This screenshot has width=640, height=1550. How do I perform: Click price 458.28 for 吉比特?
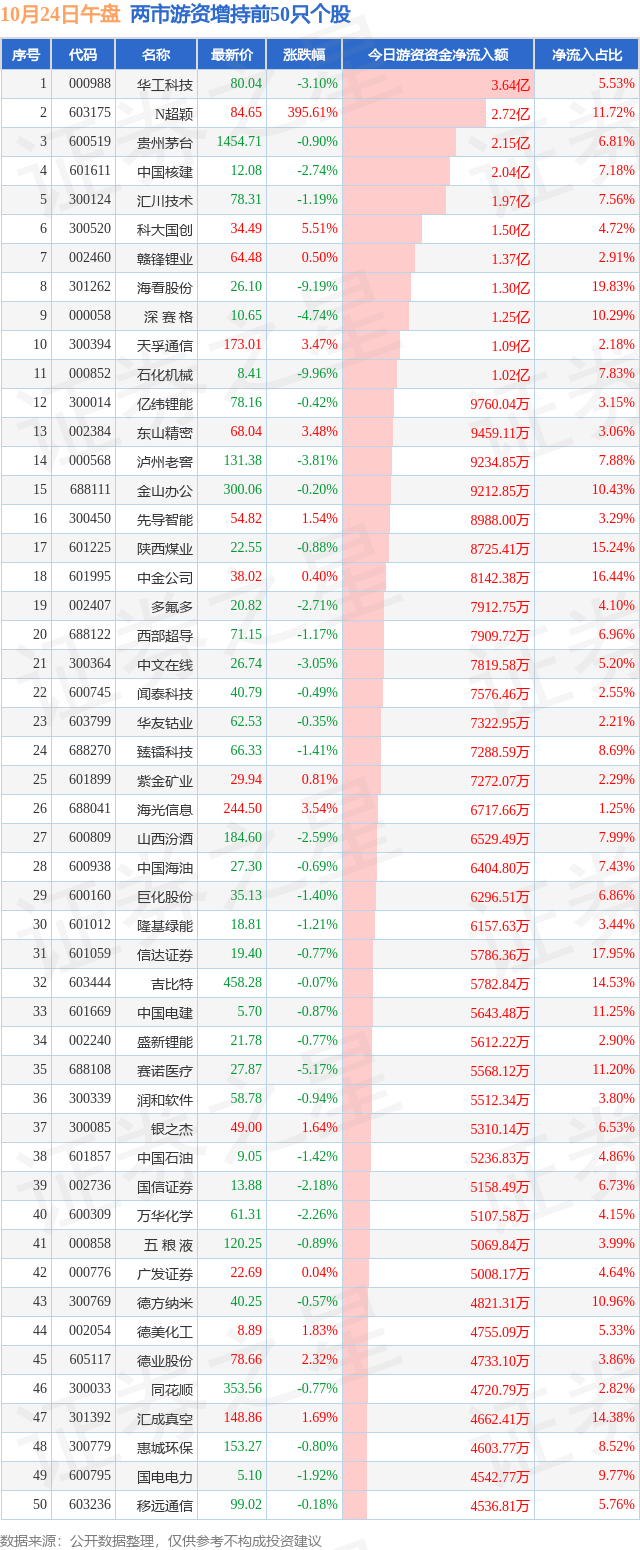(242, 983)
